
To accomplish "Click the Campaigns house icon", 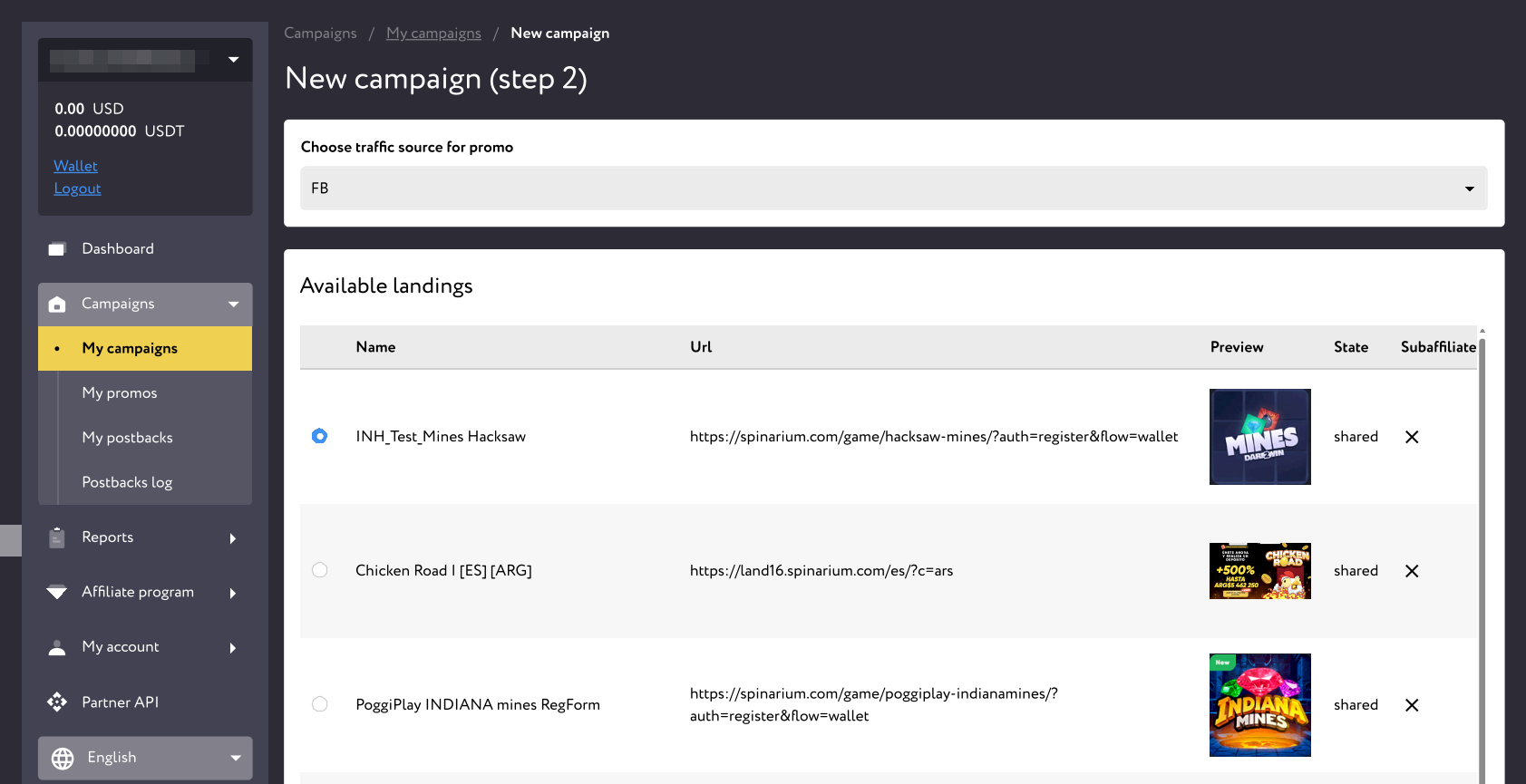I will [x=57, y=305].
